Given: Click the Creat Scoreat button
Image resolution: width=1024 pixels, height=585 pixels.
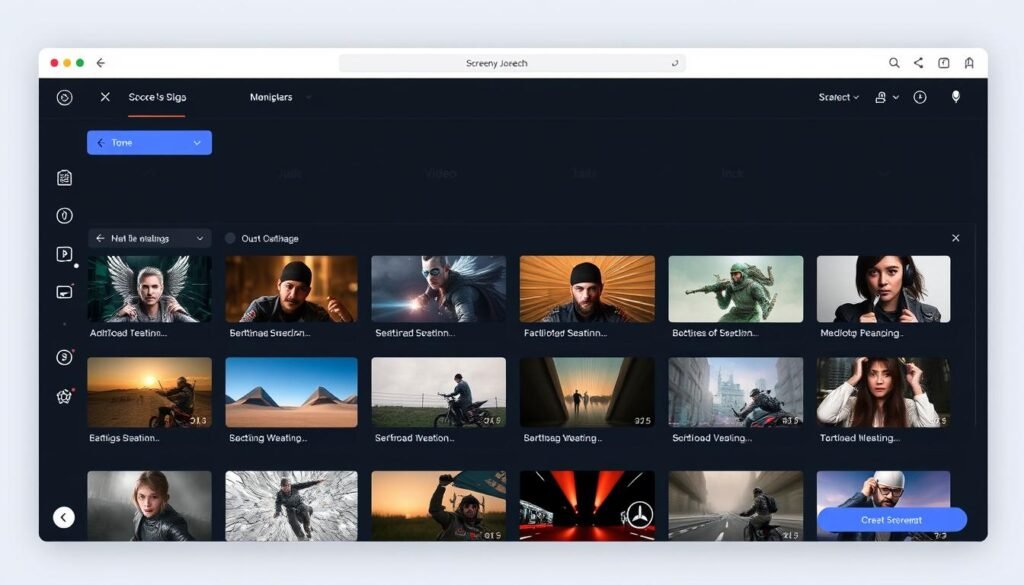Looking at the screenshot, I should pyautogui.click(x=890, y=519).
